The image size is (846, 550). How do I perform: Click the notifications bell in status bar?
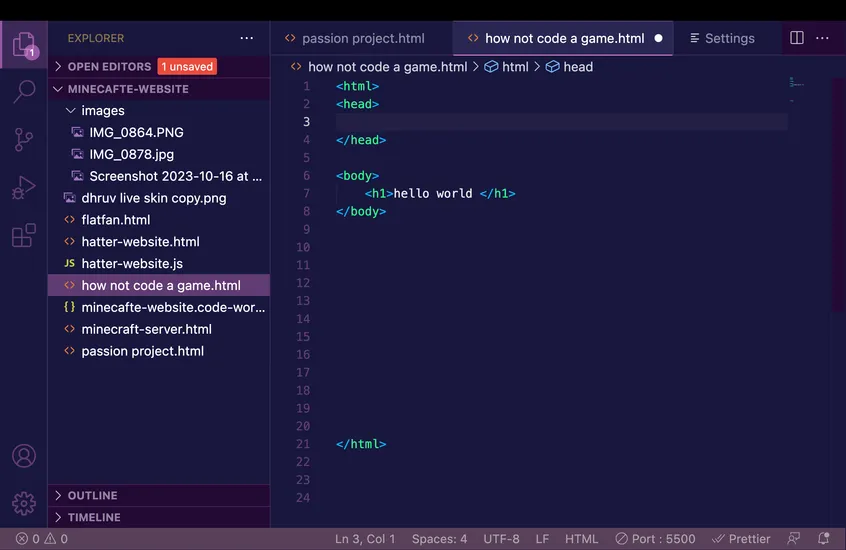click(822, 539)
